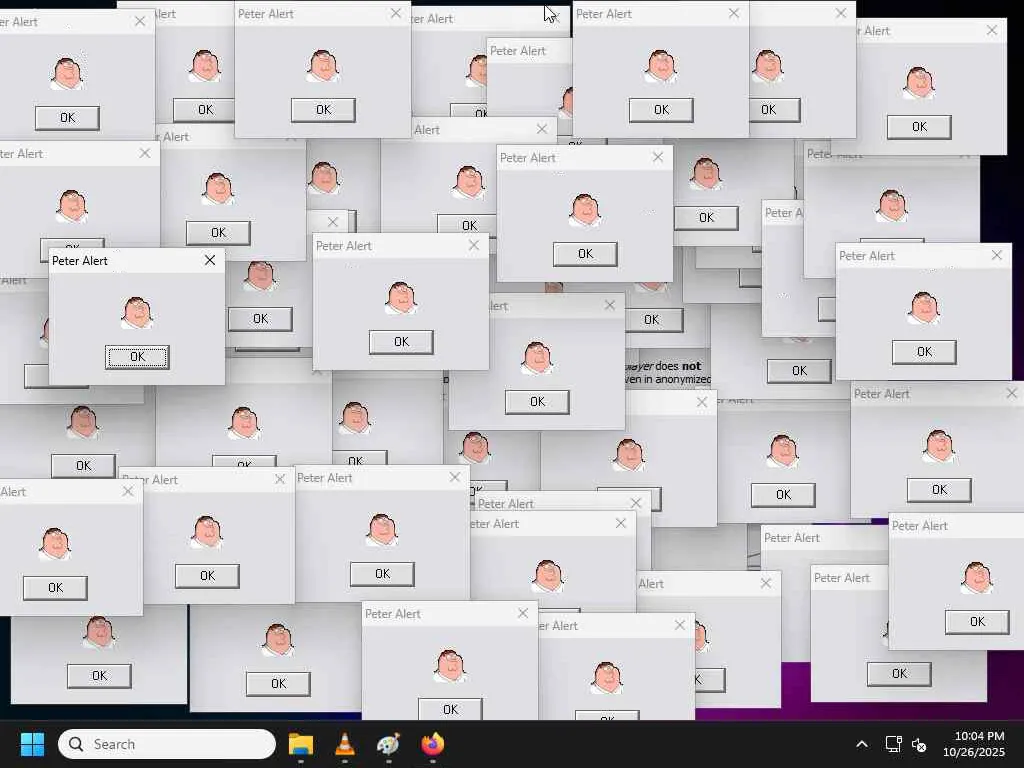The width and height of the screenshot is (1024, 768).
Task: Open the clock showing 10:04 PM
Action: [x=974, y=744]
